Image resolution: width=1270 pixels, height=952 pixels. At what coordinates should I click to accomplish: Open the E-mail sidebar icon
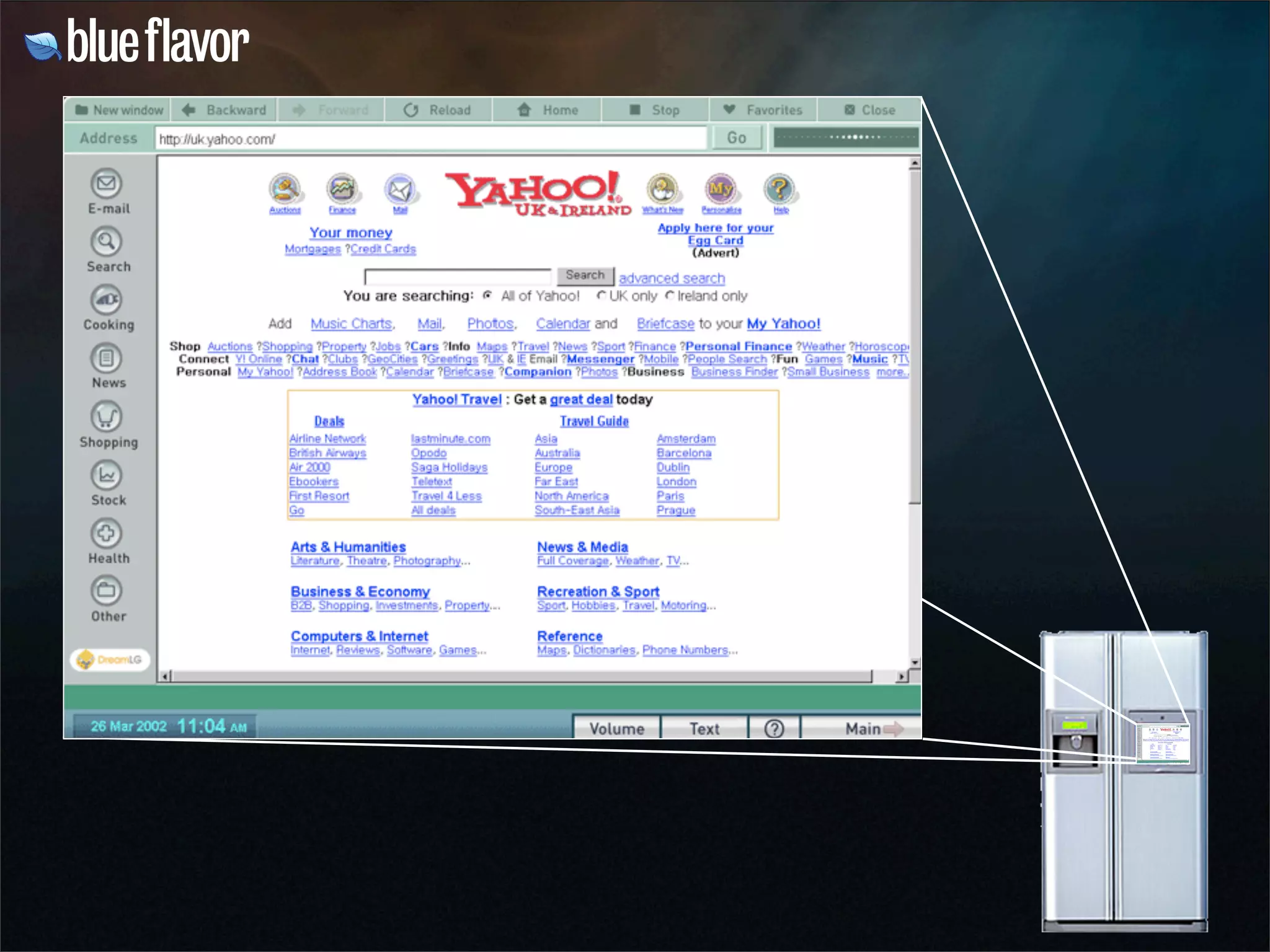pos(107,183)
